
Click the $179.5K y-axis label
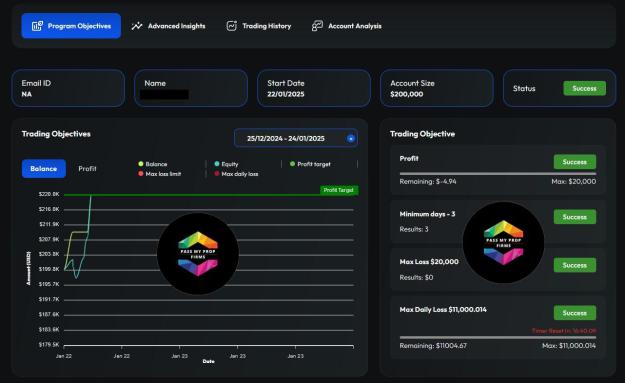[x=49, y=344]
